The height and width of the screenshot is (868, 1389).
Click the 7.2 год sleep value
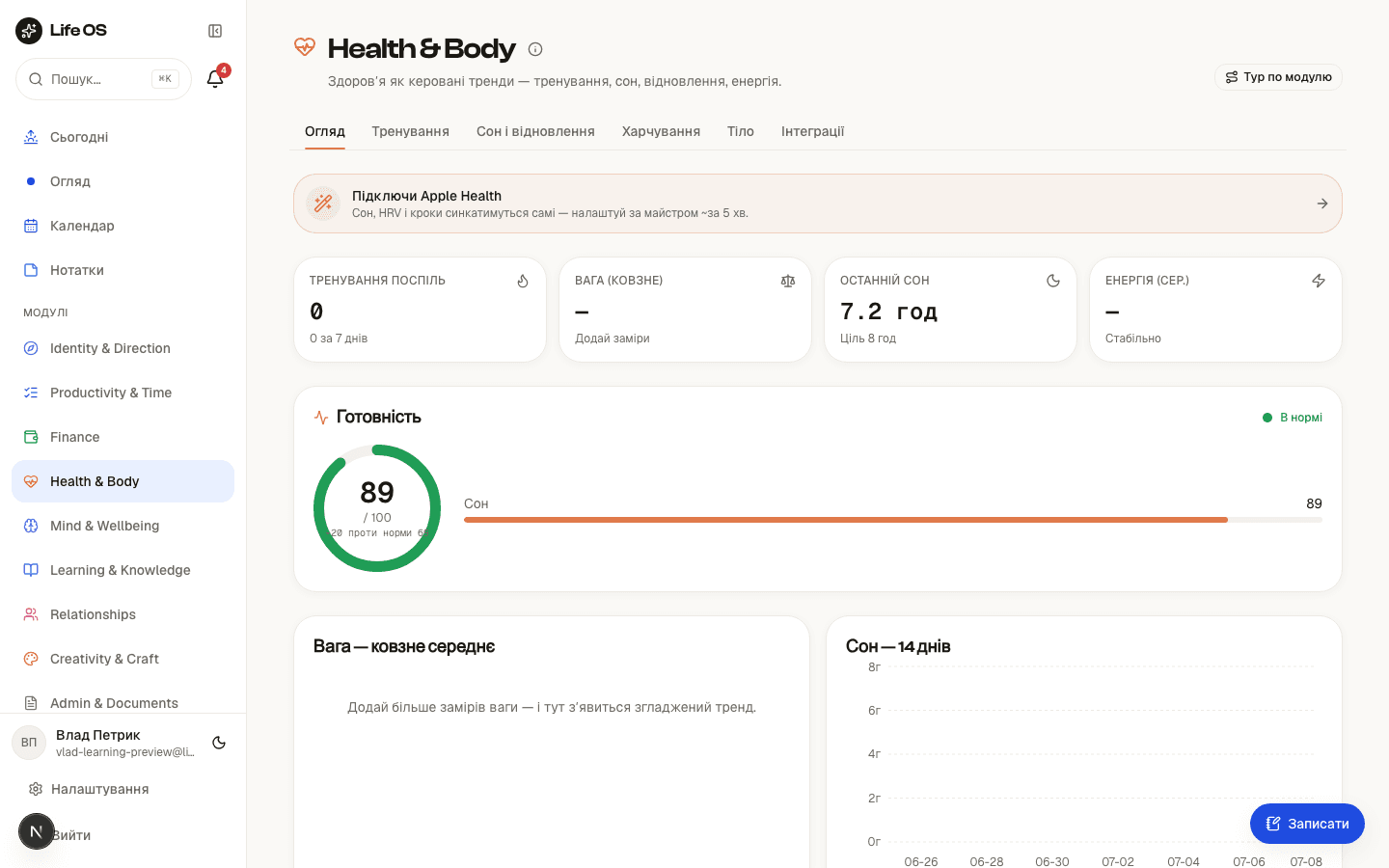coord(888,312)
